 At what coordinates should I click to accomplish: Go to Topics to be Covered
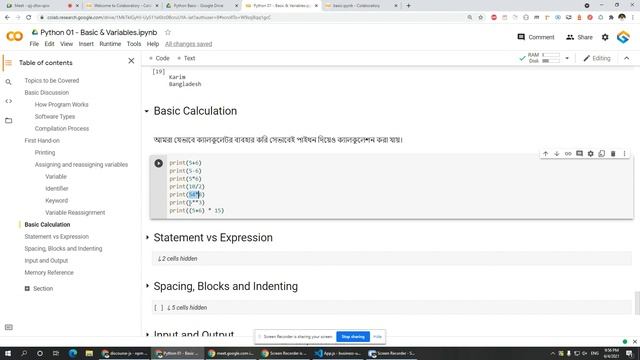pyautogui.click(x=52, y=81)
